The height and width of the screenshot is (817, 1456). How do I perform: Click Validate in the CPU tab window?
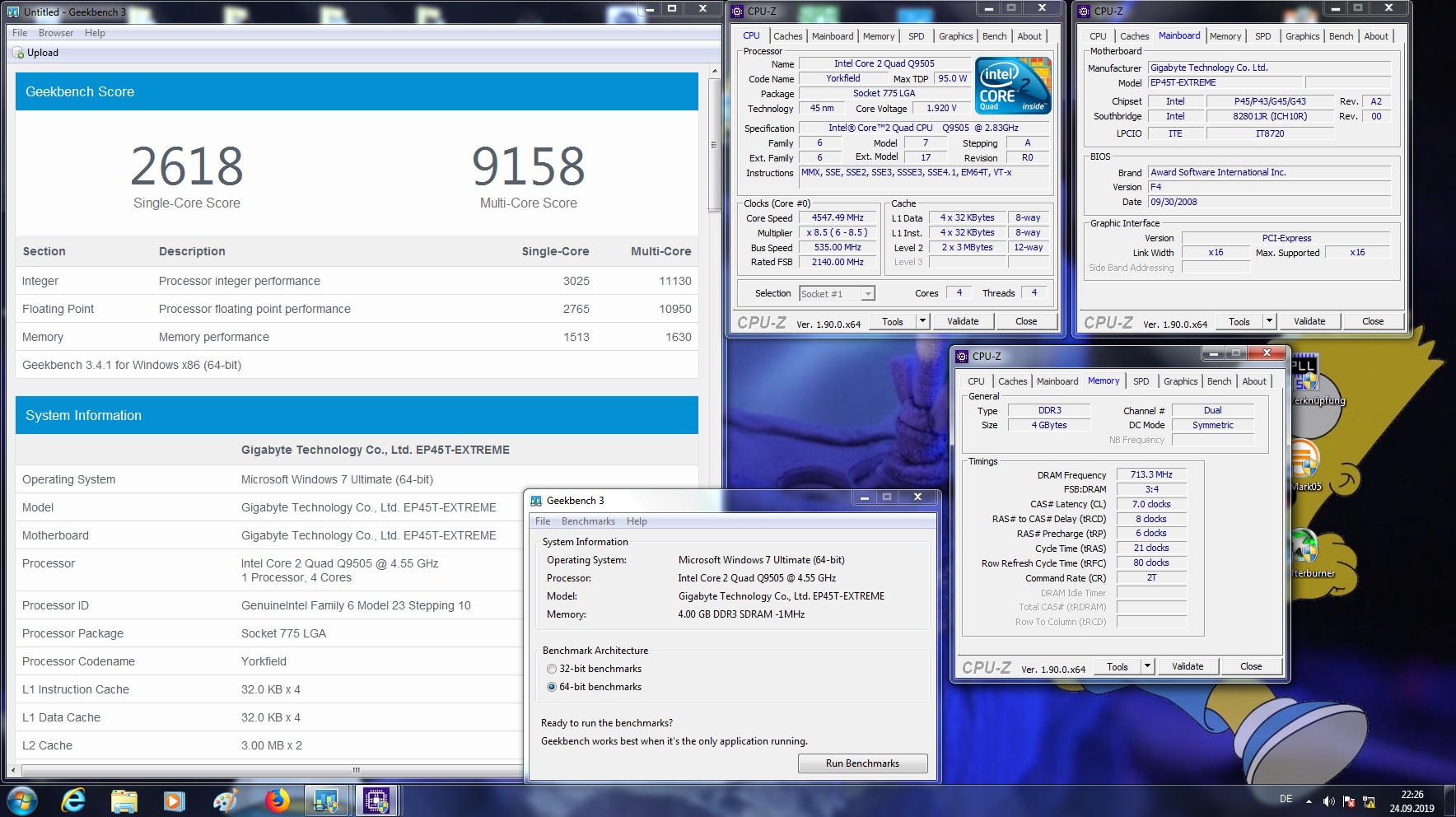coord(963,321)
